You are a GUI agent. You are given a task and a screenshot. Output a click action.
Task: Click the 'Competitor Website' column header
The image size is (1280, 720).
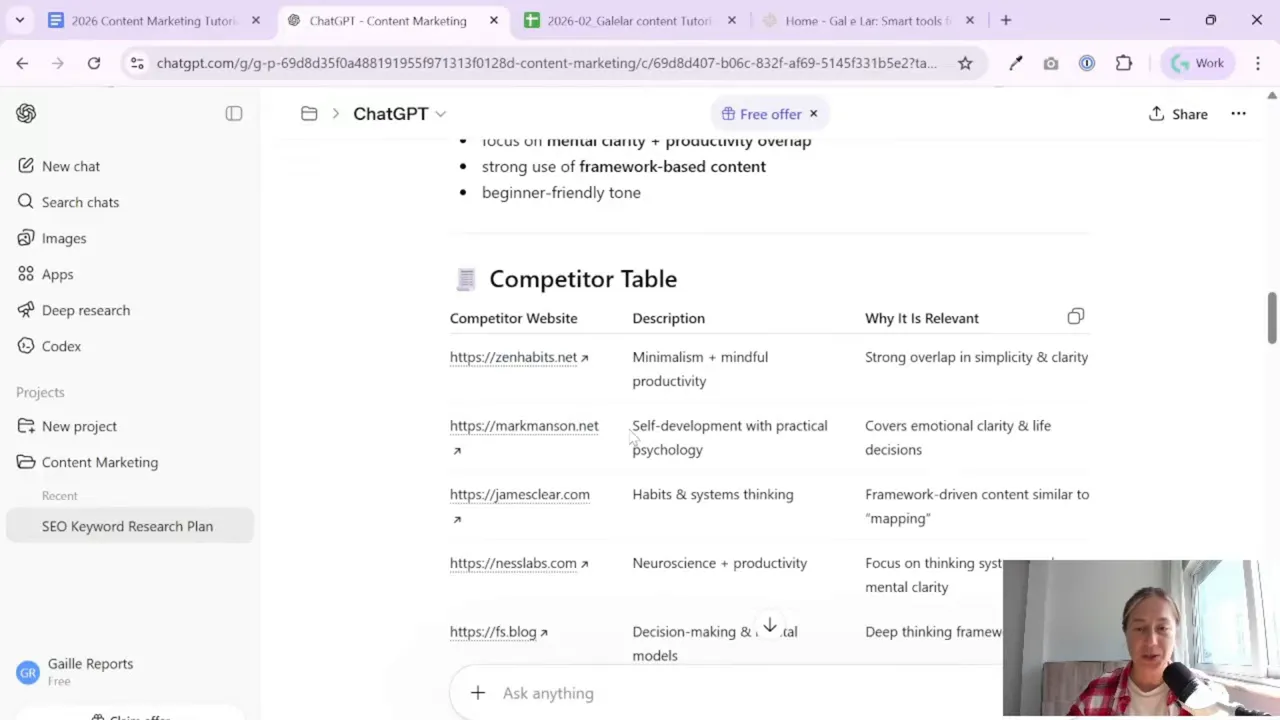click(x=513, y=318)
